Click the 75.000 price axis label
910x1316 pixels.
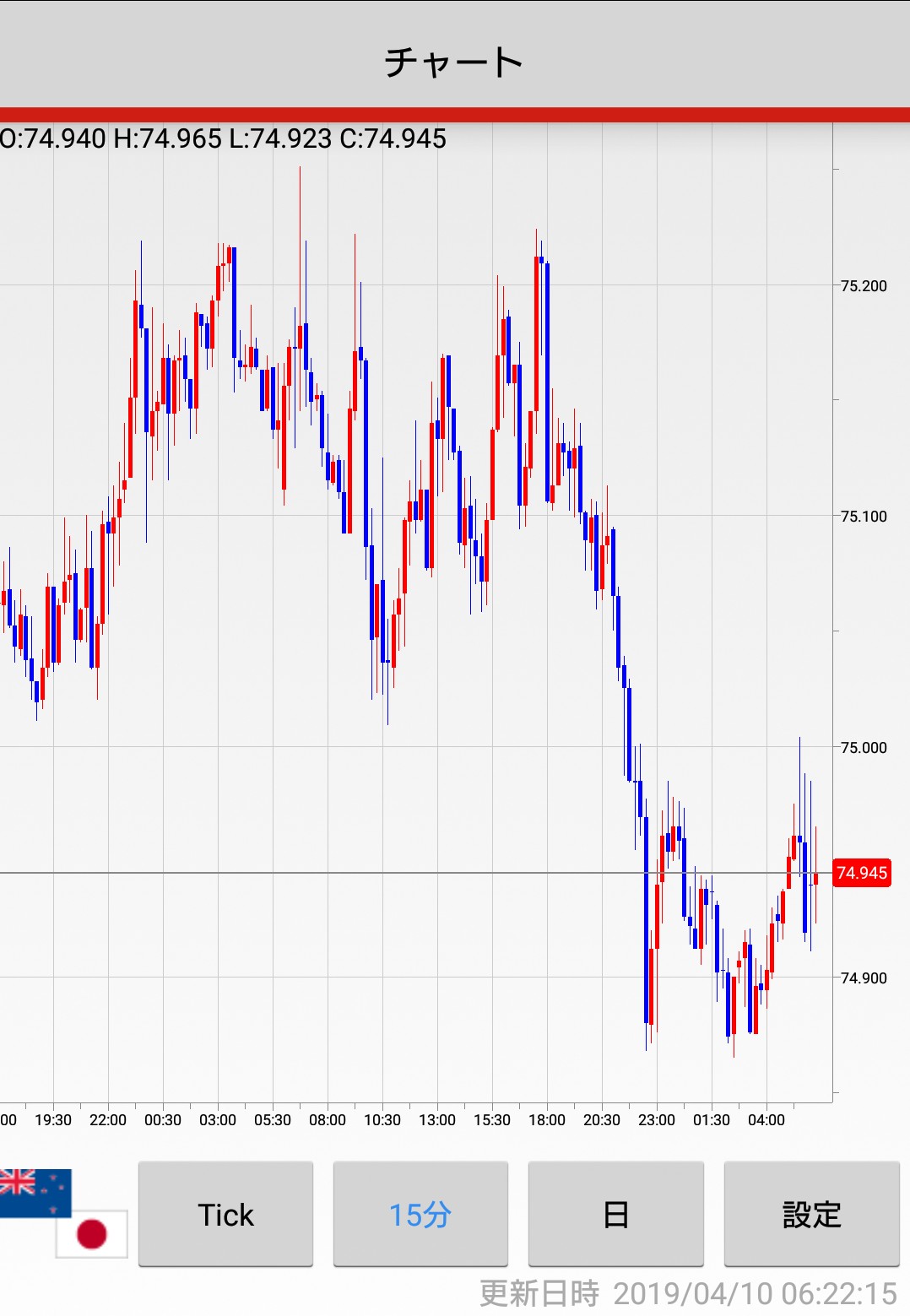(x=864, y=748)
